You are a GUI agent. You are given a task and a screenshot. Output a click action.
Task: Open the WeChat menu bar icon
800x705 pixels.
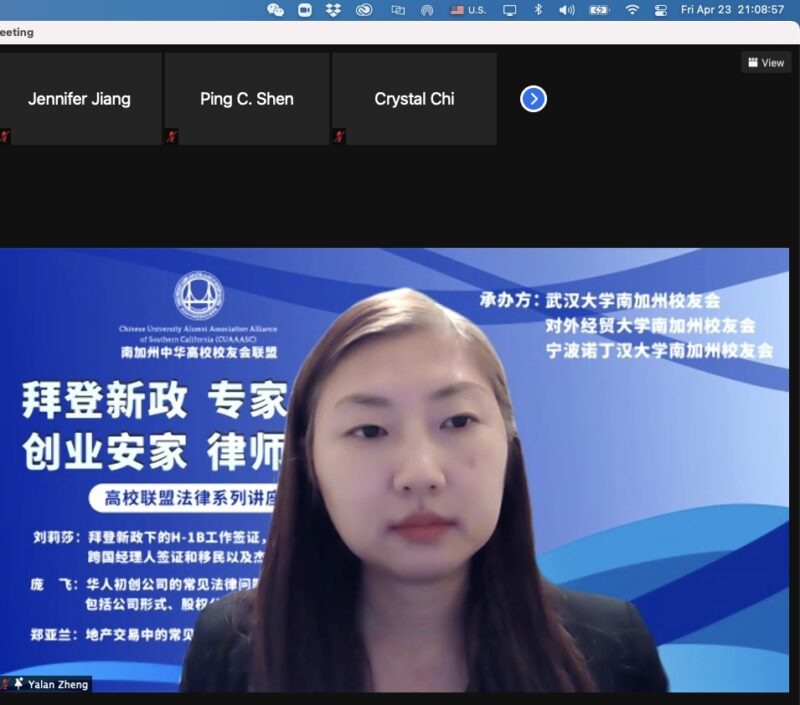point(276,10)
